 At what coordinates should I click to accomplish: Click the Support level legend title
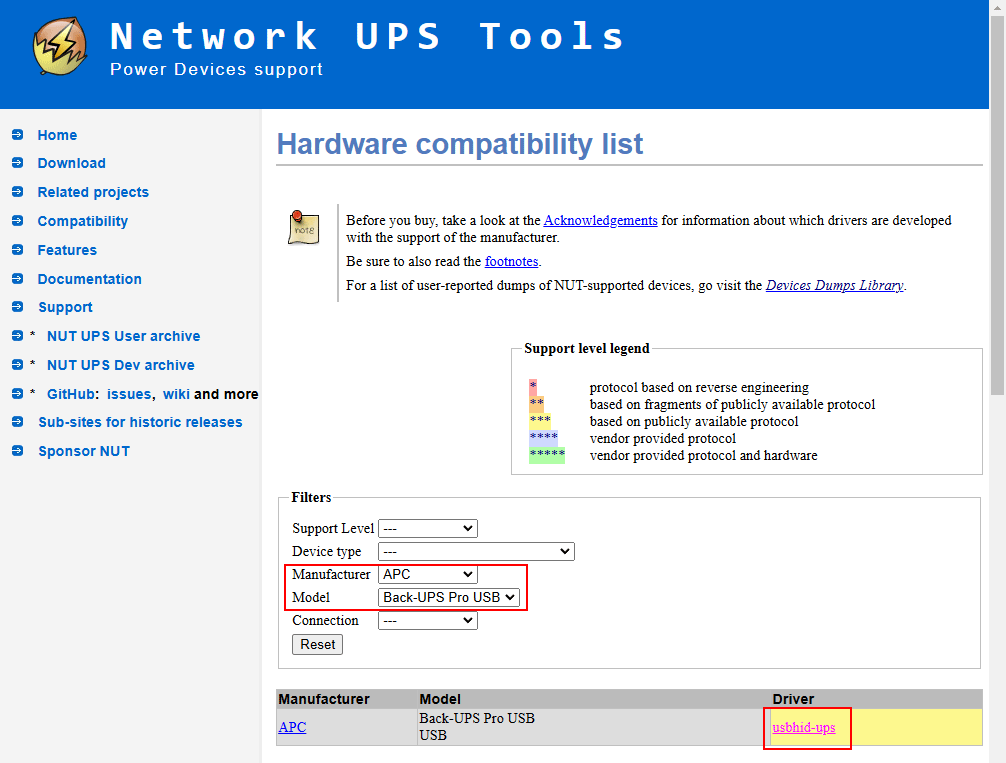(587, 348)
